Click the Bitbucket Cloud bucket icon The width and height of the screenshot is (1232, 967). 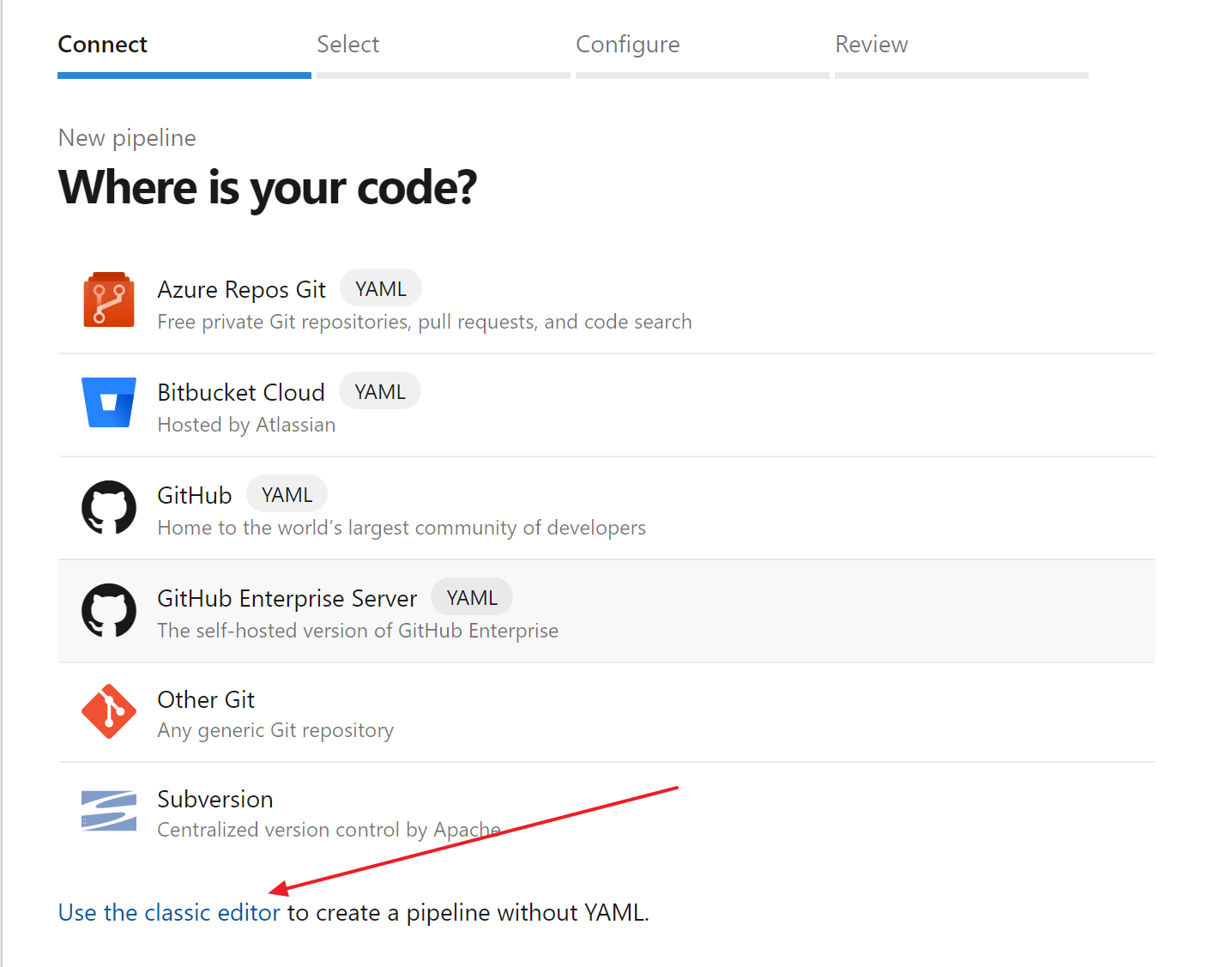[x=109, y=402]
